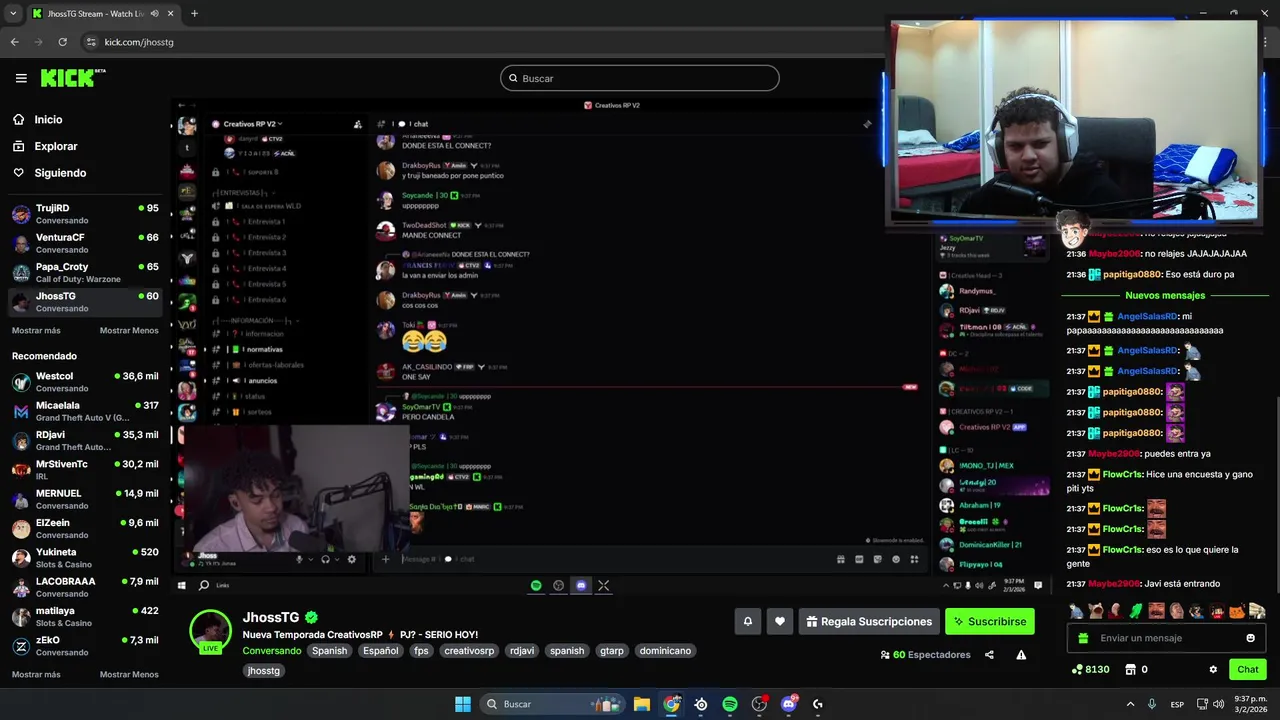Open the recommended MERNUEL channel
1280x720 pixels.
click(85, 499)
